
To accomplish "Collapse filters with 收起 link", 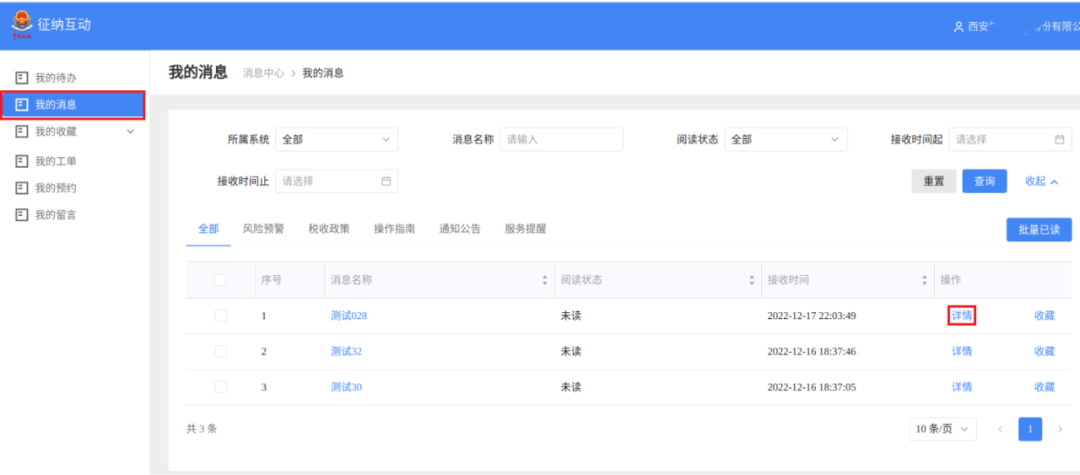I will pyautogui.click(x=1041, y=181).
